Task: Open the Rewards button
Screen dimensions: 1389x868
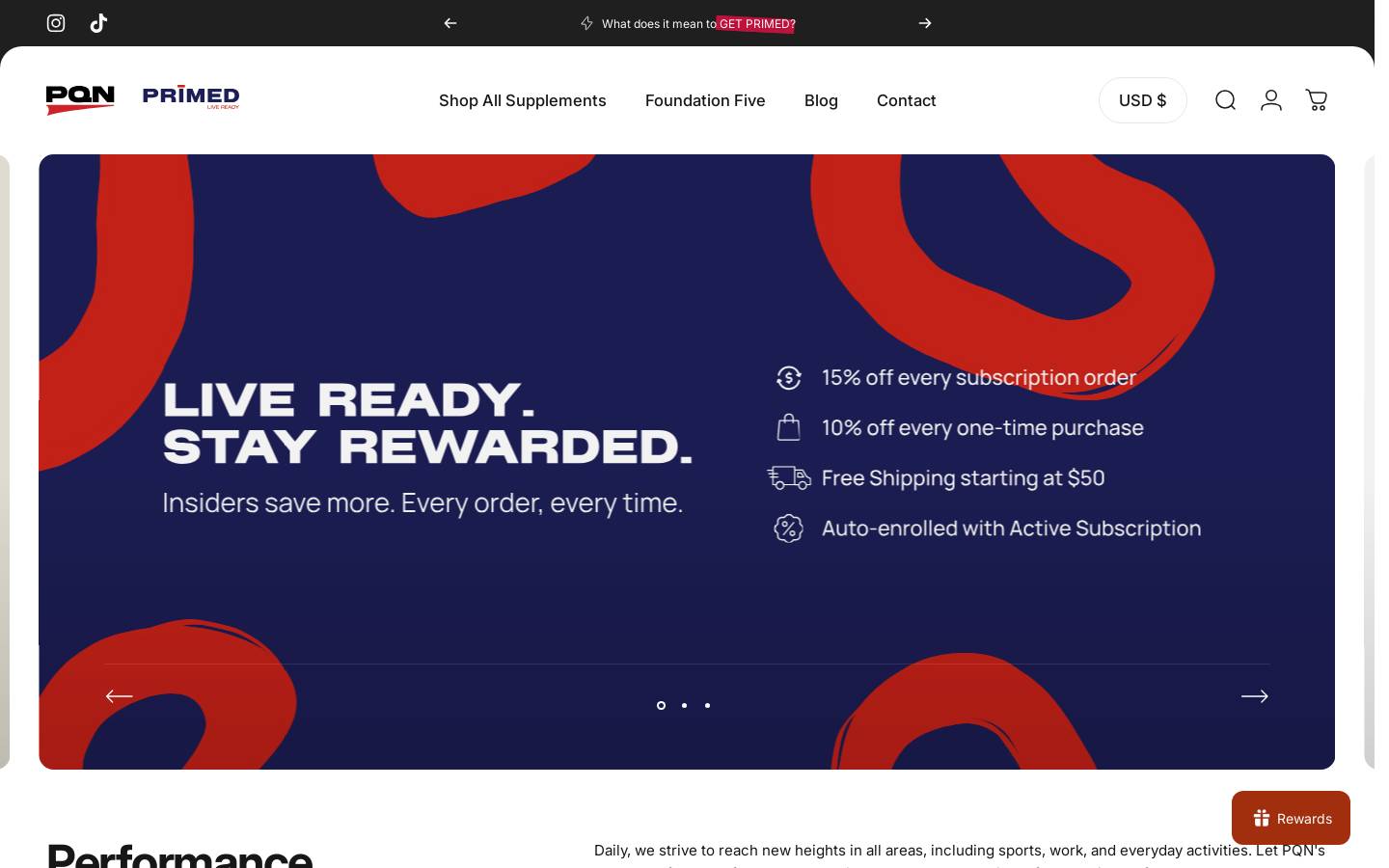Action: tap(1291, 818)
